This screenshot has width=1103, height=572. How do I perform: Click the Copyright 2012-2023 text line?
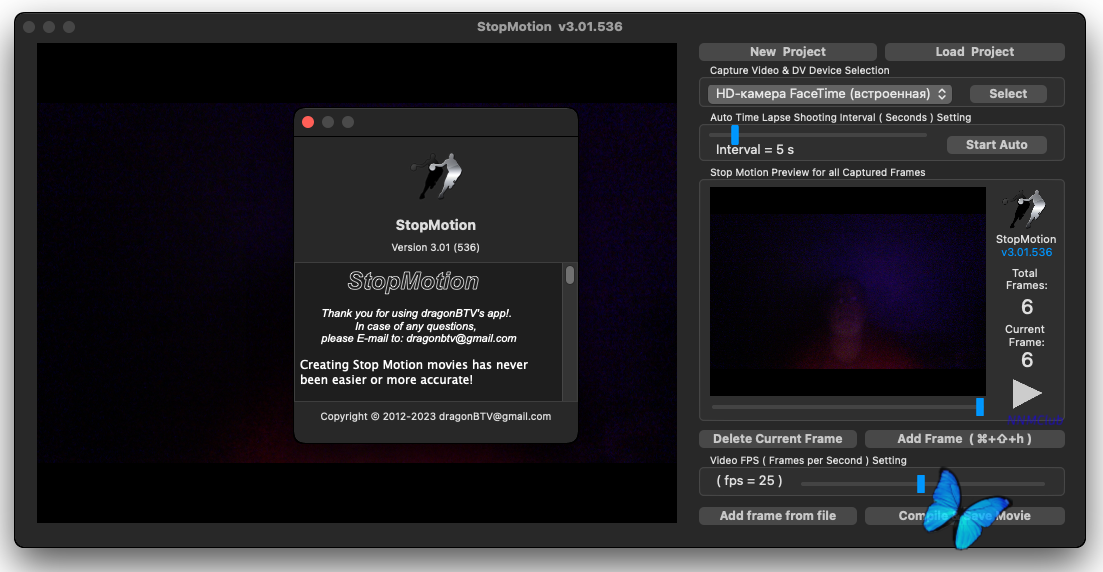(435, 417)
